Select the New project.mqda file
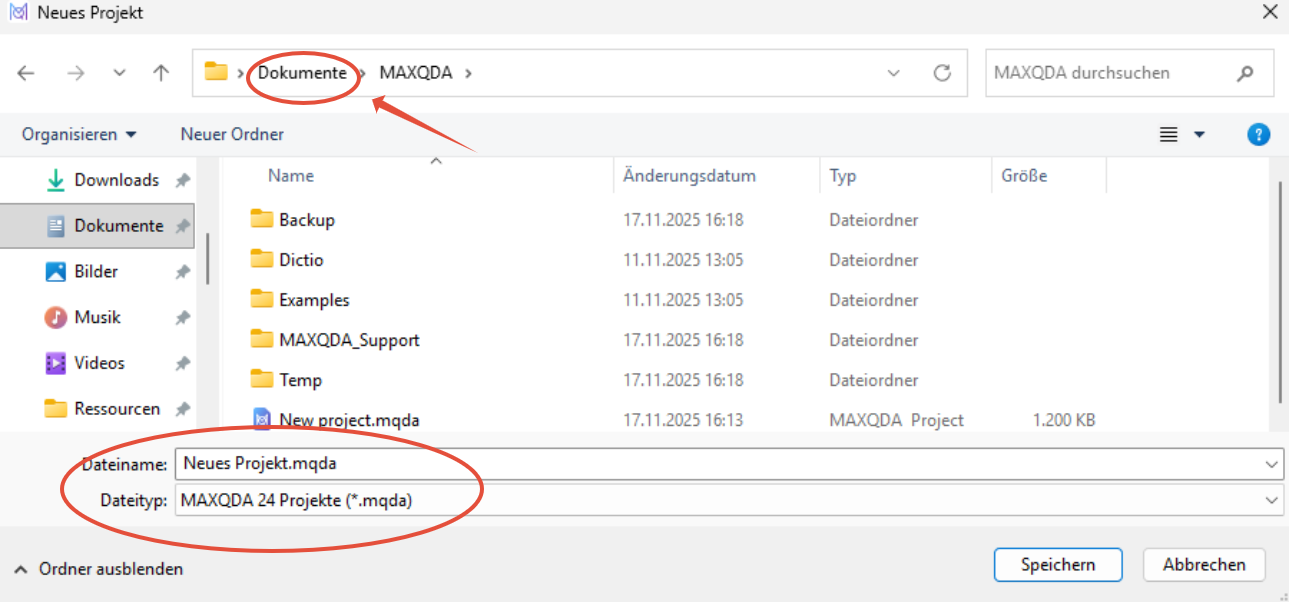Viewport: 1289px width, 602px height. [x=349, y=420]
